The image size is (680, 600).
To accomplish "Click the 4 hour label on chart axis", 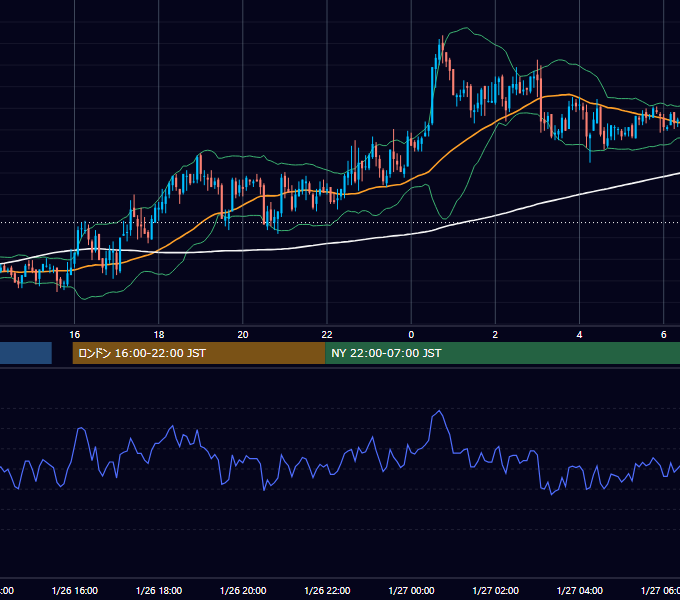I will tap(579, 335).
